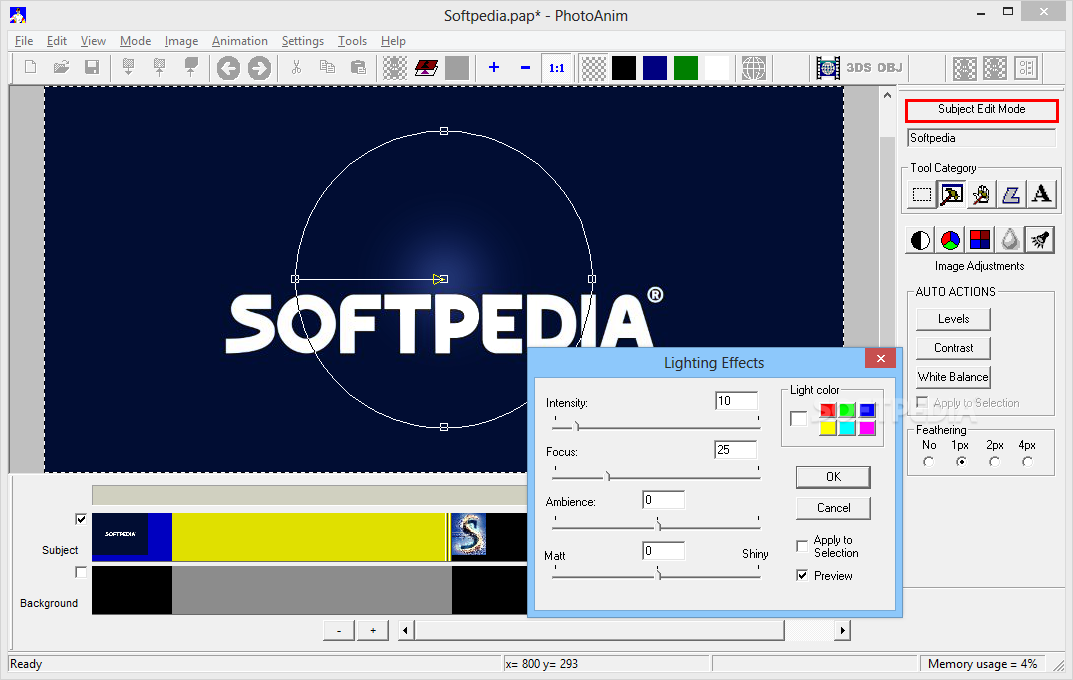The width and height of the screenshot is (1073, 680).
Task: Open the Edit menu
Action: click(x=57, y=41)
